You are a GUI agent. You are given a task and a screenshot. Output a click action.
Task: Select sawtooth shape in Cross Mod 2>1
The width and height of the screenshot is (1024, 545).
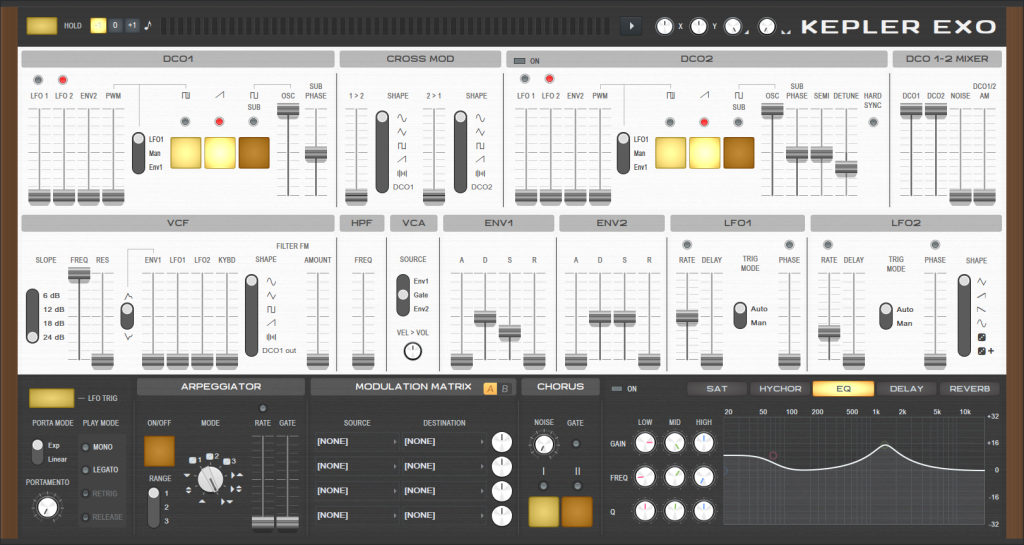point(480,159)
